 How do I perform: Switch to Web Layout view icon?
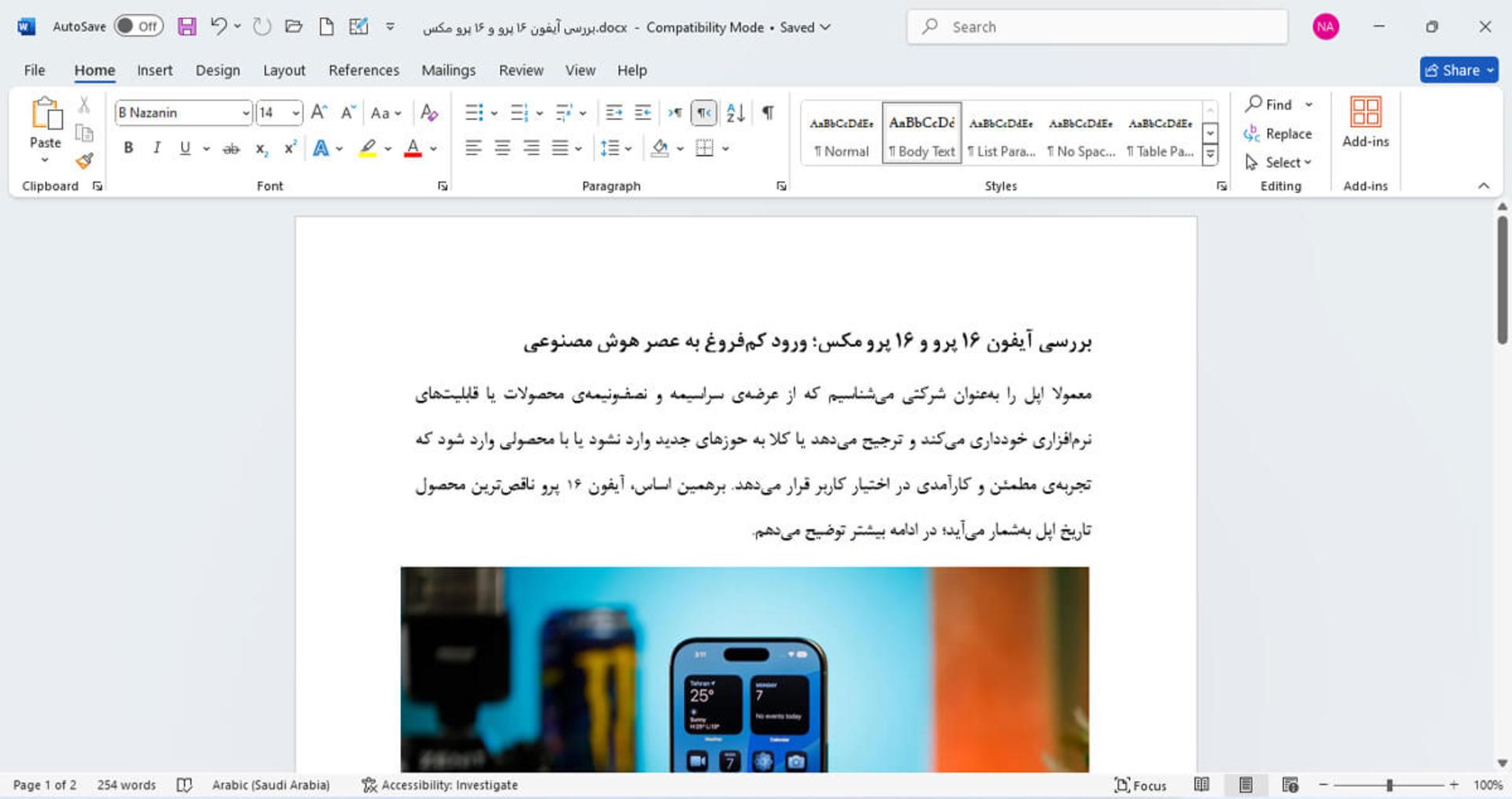(1290, 785)
